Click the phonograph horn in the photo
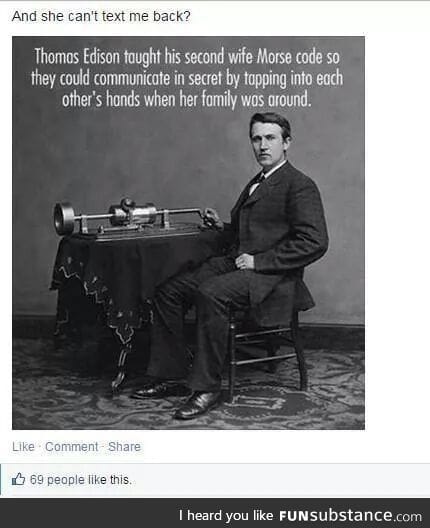The width and height of the screenshot is (430, 528). click(x=64, y=218)
